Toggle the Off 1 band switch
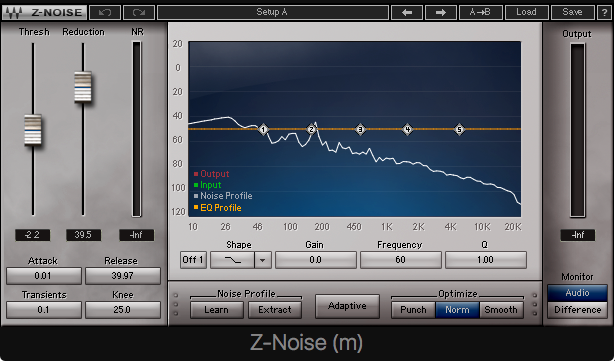 click(x=193, y=260)
